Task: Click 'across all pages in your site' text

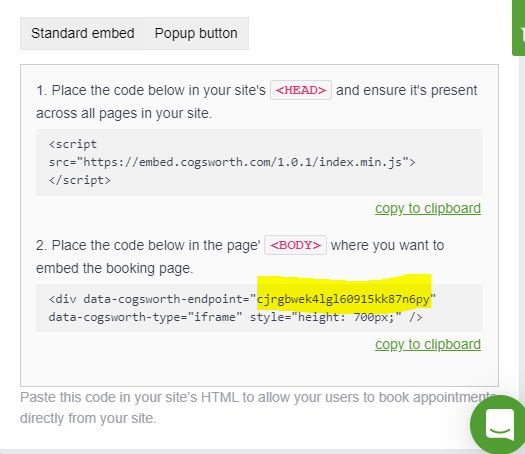Action: pos(124,114)
